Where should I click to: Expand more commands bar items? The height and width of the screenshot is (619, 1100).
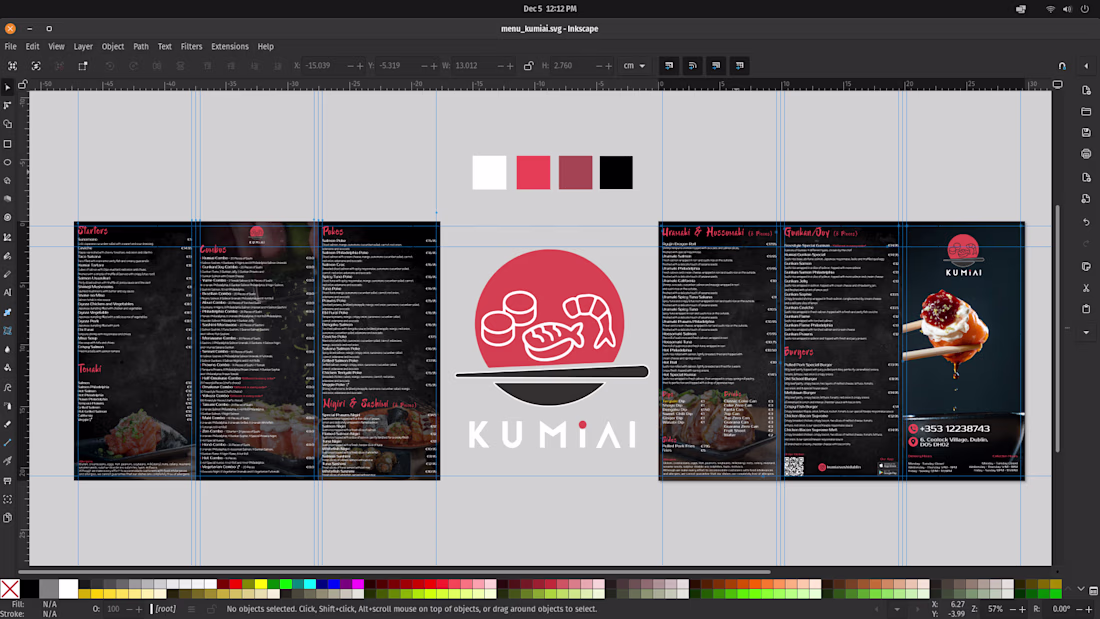coord(1086,332)
